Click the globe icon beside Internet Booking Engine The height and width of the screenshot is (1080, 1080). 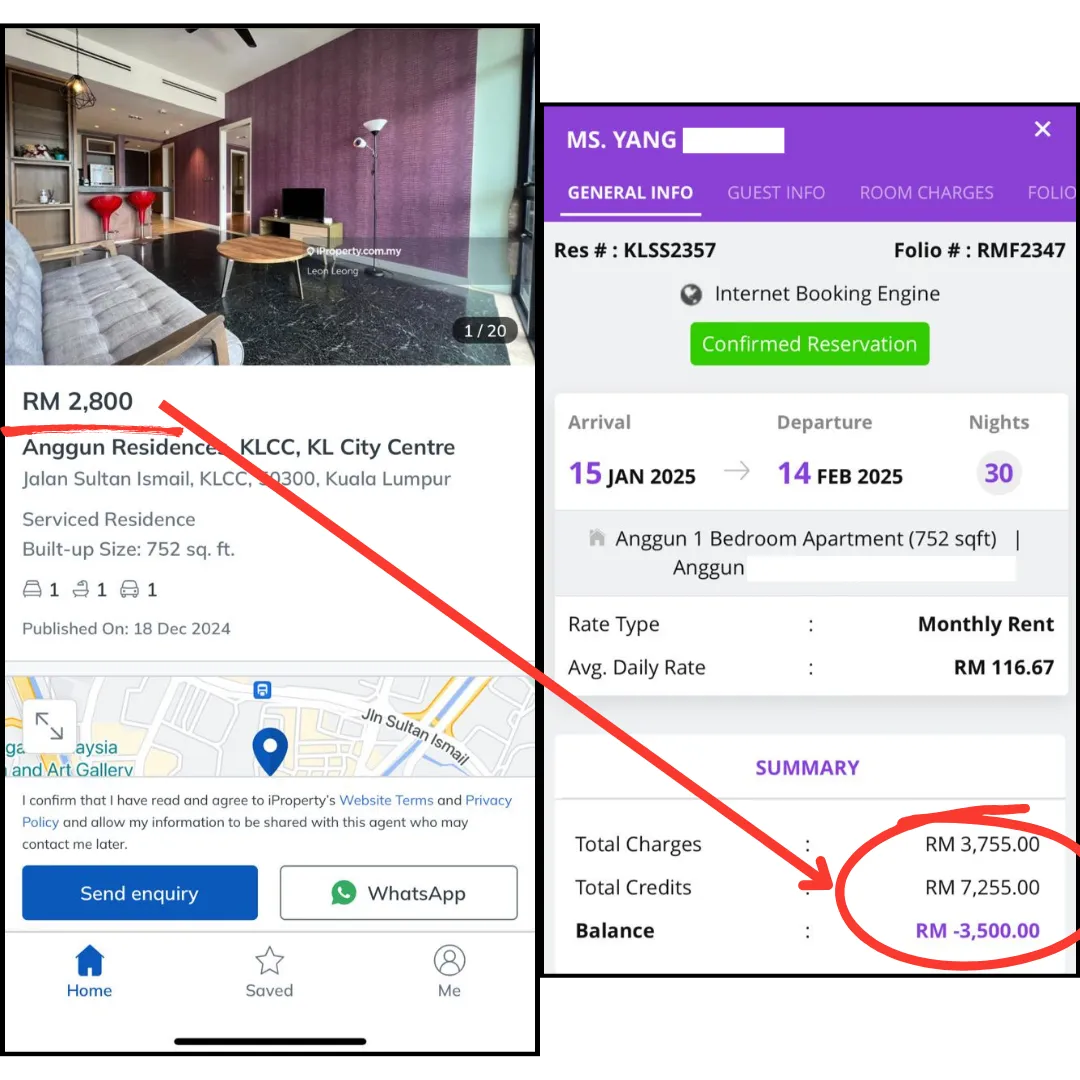691,295
